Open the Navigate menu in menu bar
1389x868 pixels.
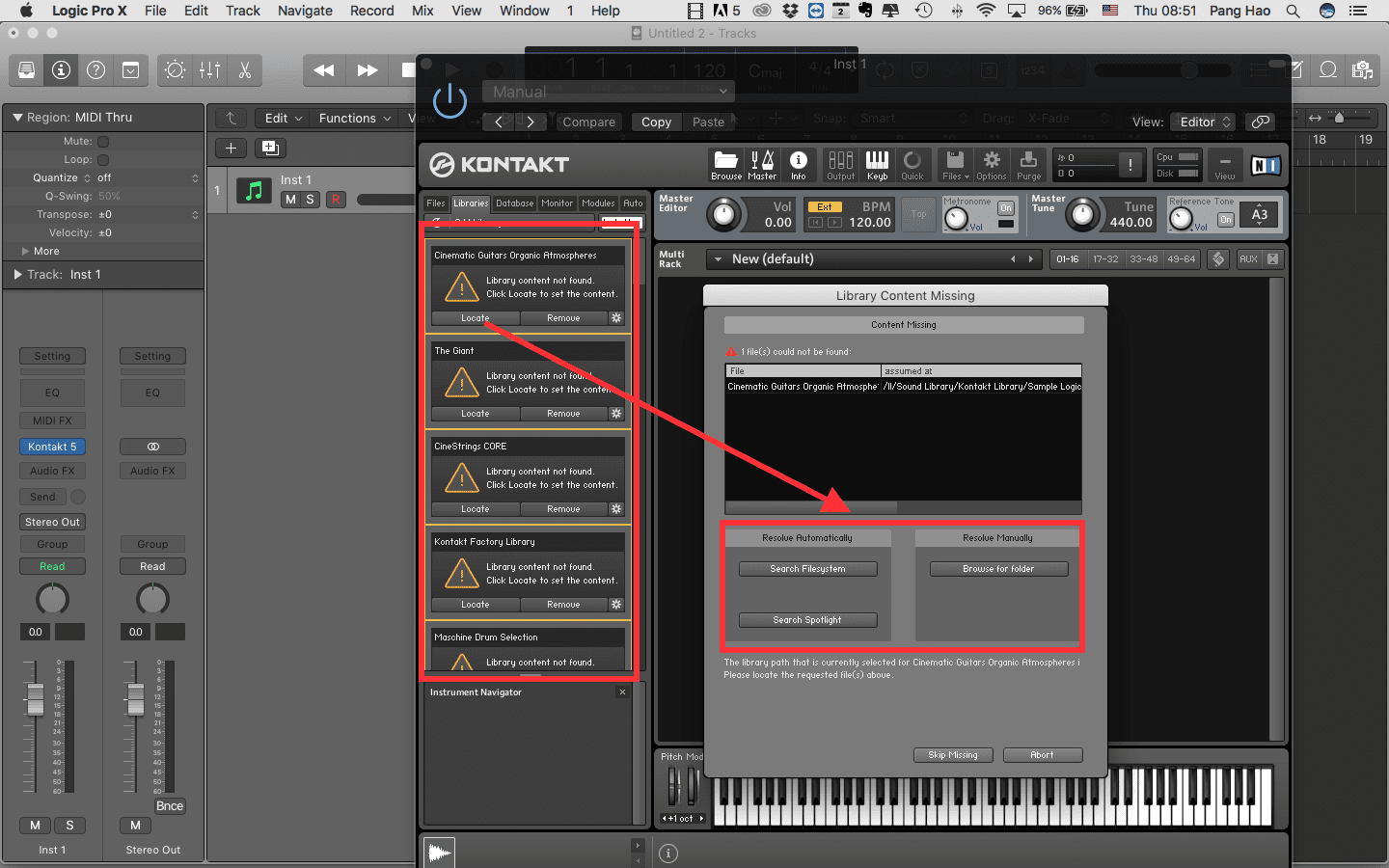click(305, 11)
